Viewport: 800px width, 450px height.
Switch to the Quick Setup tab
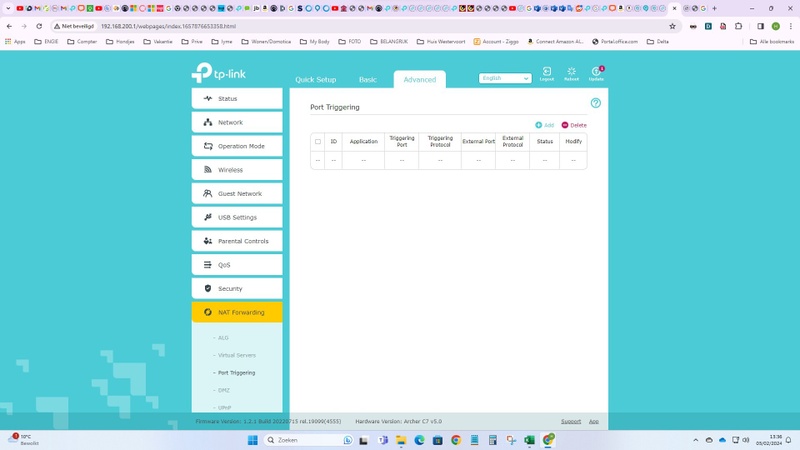[x=315, y=80]
